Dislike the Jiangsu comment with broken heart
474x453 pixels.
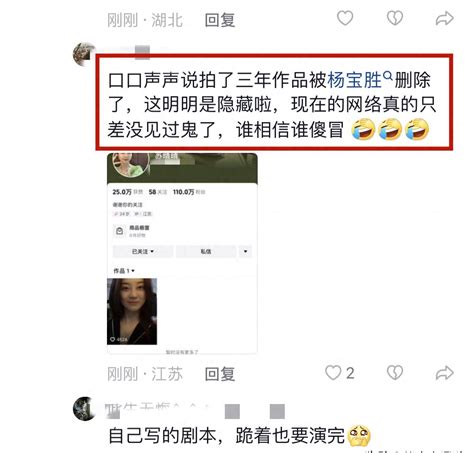coord(395,373)
